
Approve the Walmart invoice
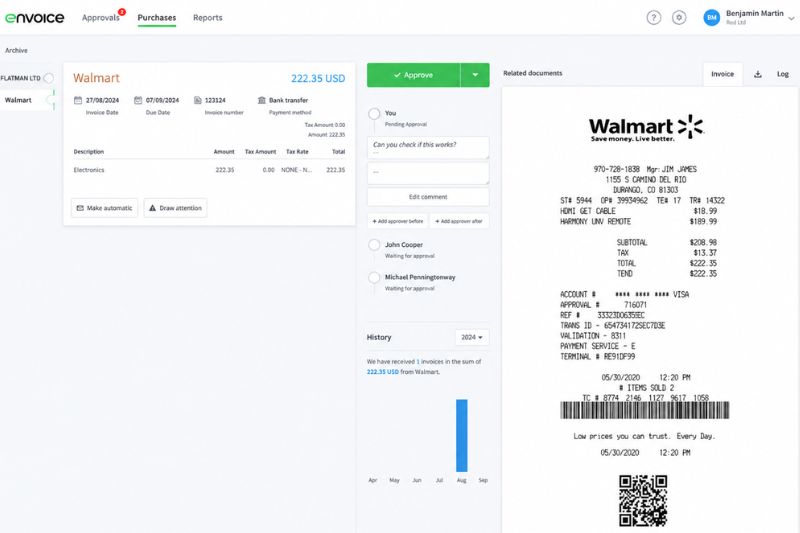click(414, 75)
